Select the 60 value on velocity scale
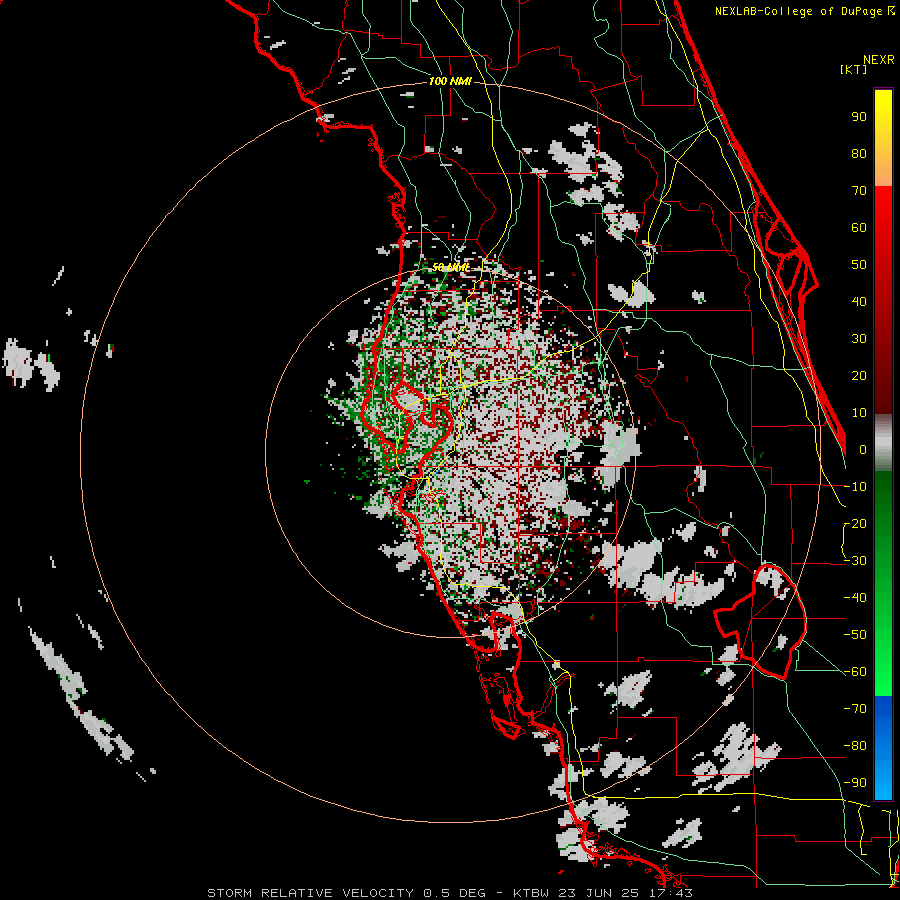 coord(859,228)
